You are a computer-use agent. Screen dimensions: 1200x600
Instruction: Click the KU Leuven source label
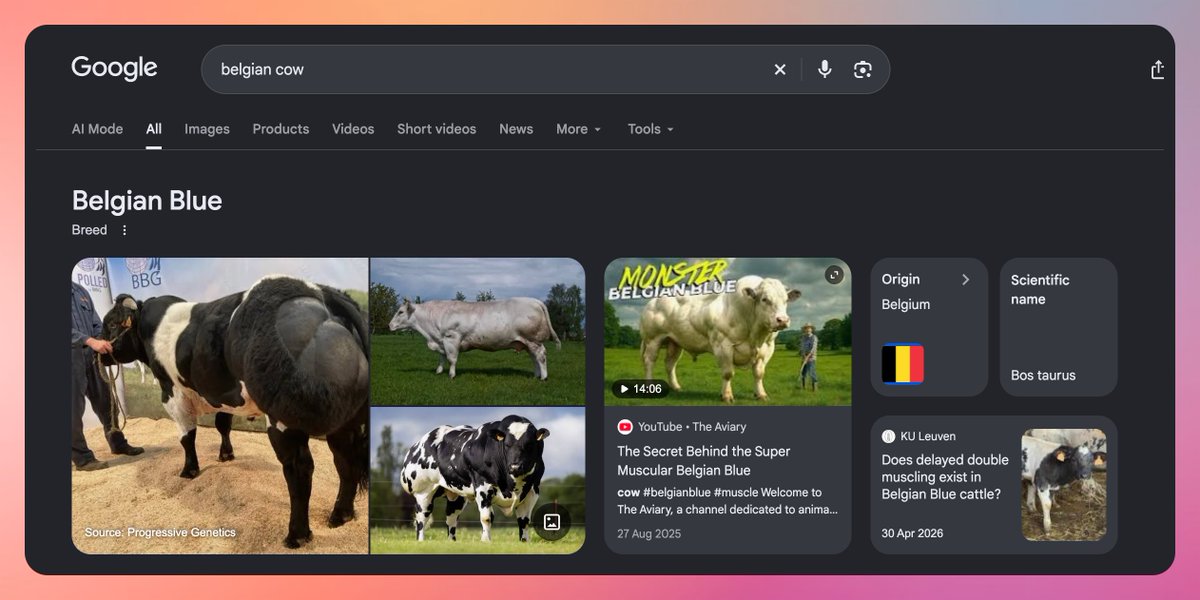pyautogui.click(x=928, y=436)
